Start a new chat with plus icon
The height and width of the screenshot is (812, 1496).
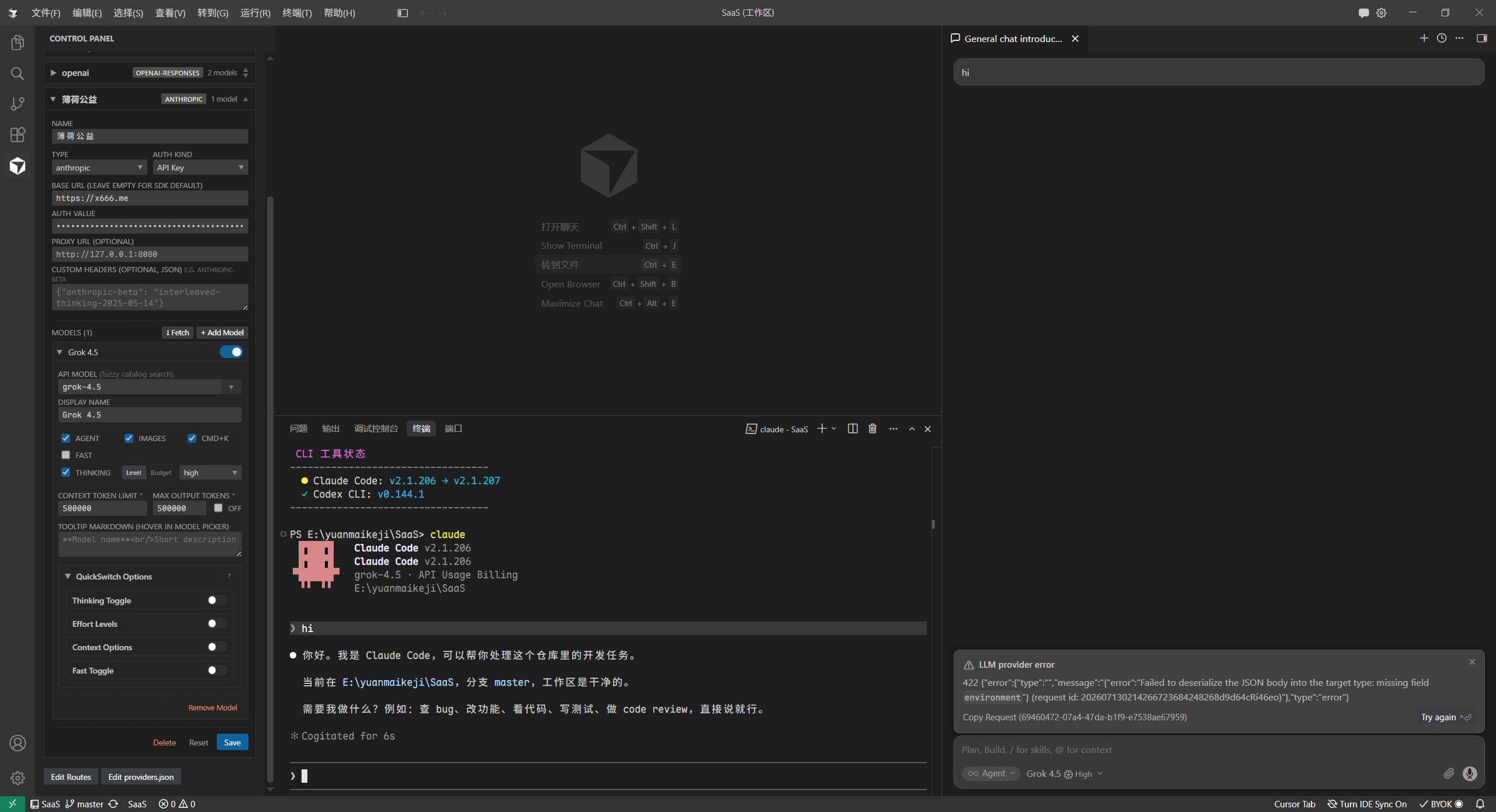click(1424, 39)
